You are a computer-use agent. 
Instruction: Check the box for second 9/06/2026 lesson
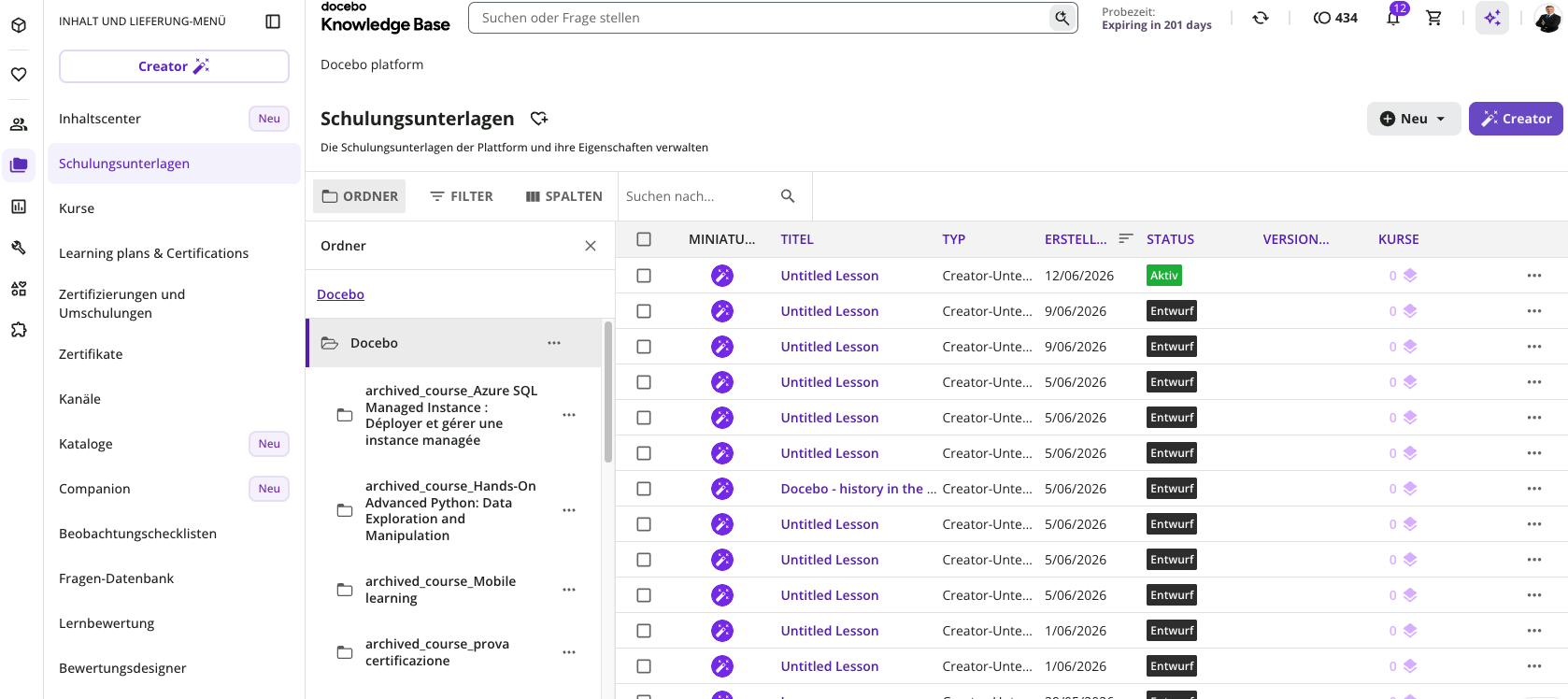(x=644, y=347)
